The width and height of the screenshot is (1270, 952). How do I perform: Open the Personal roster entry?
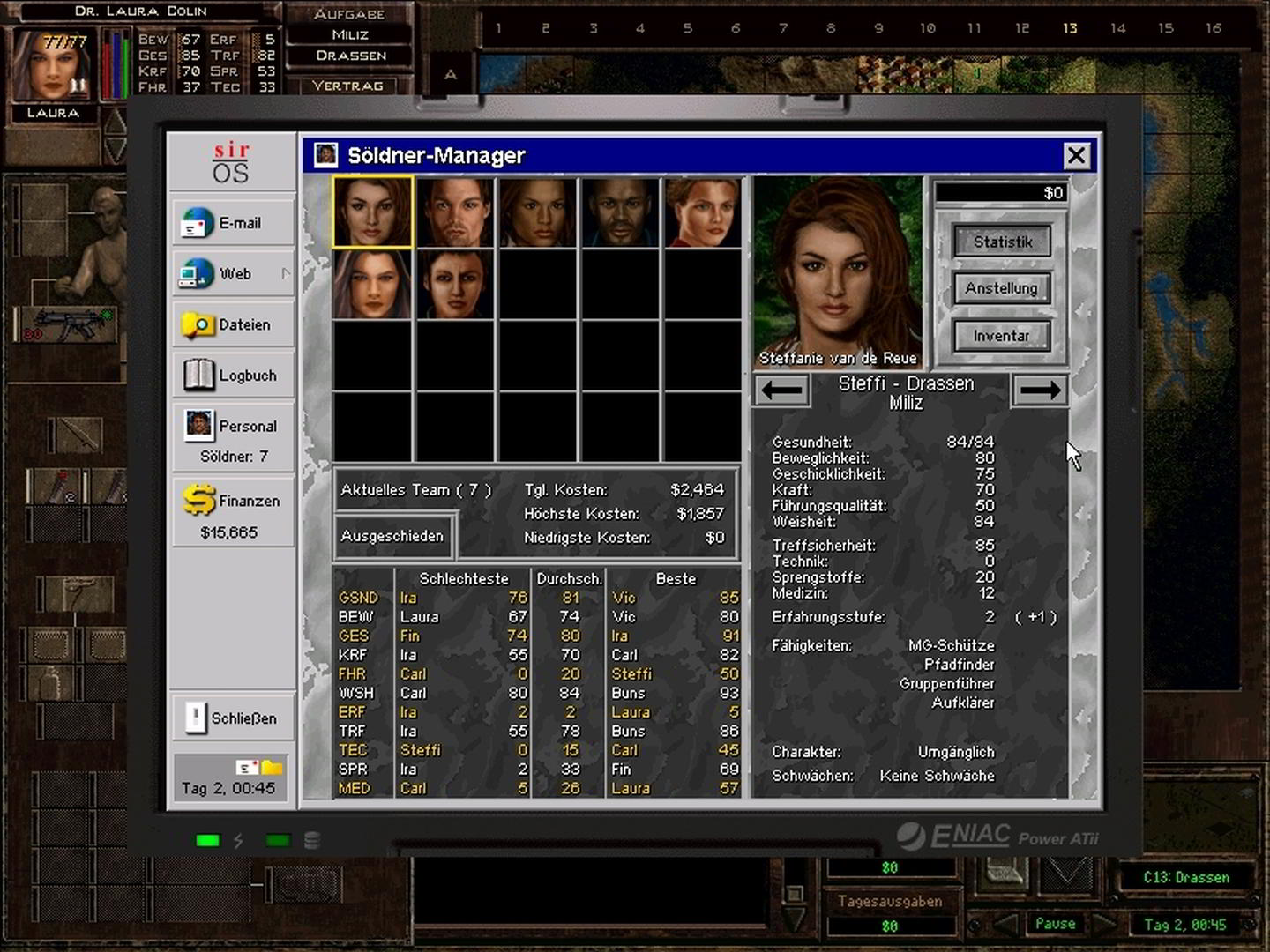(233, 427)
